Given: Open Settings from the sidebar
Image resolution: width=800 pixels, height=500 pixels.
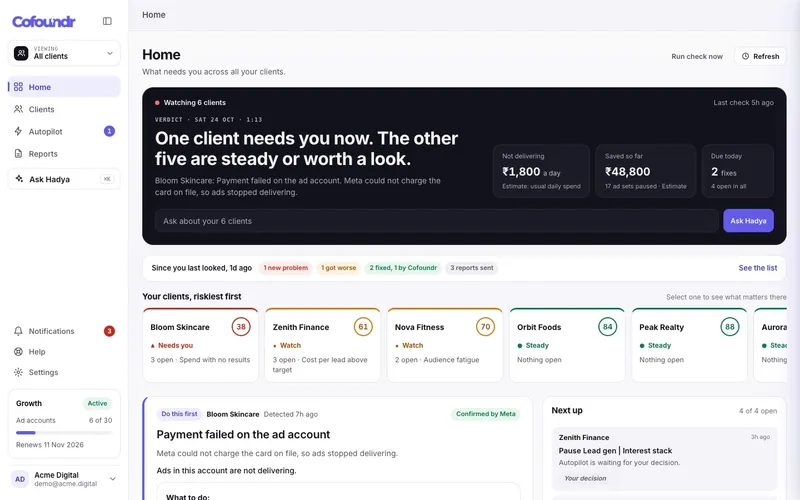Looking at the screenshot, I should click(64, 372).
